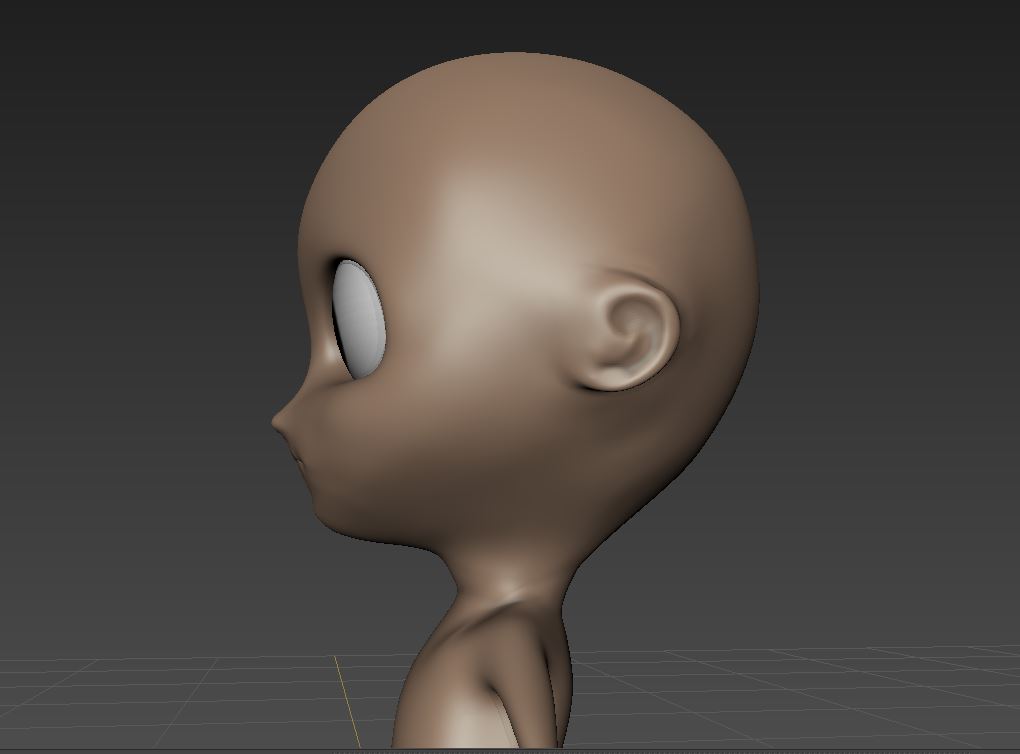Click the cheek below the eye
Screen dimensions: 1020x754
pos(390,440)
